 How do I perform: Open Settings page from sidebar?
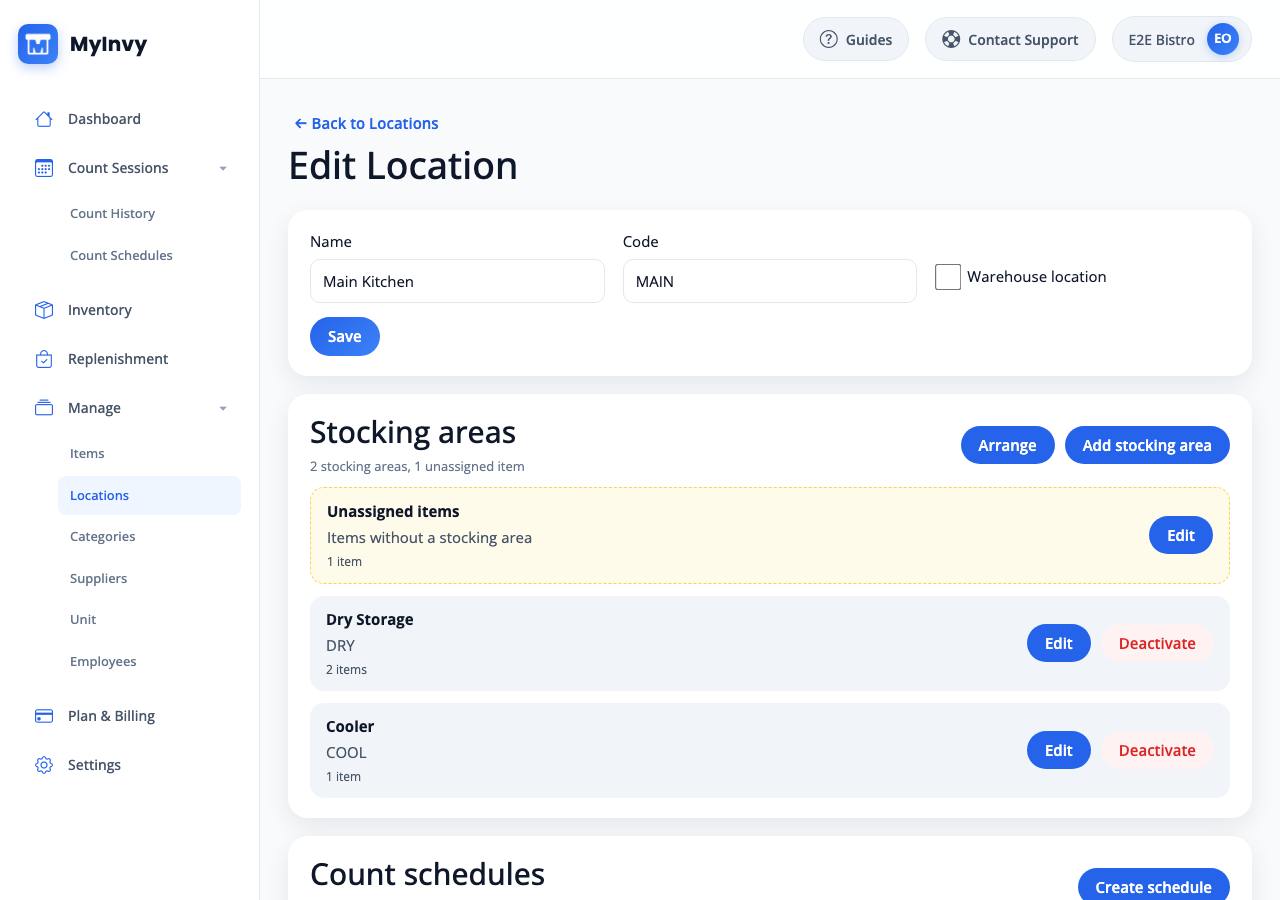(130, 765)
